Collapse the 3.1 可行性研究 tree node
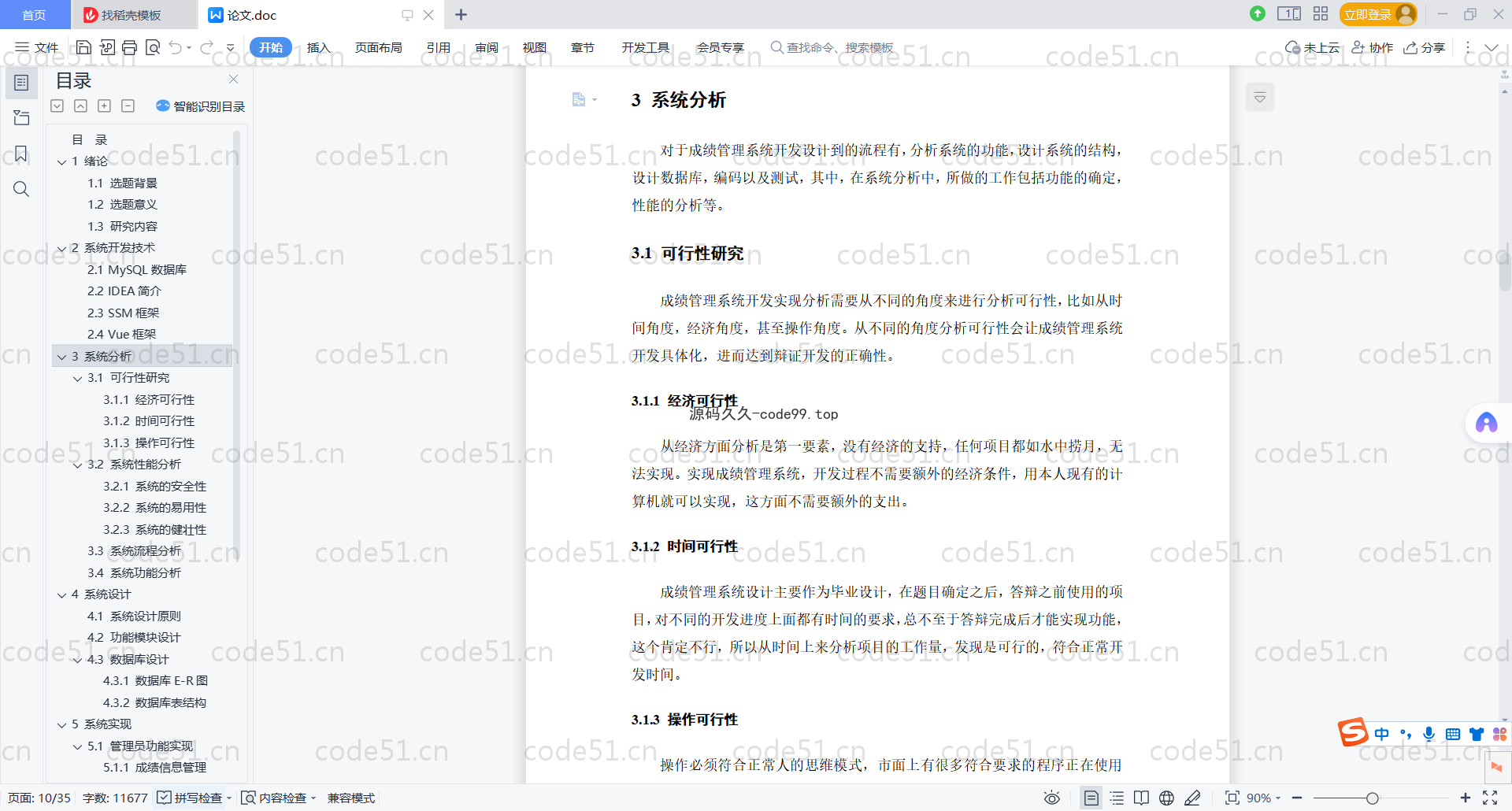The height and width of the screenshot is (811, 1512). tap(77, 378)
